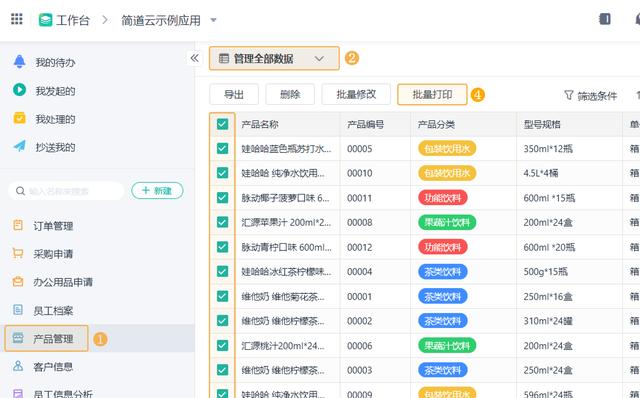Open 我处理的 checklist icon
The height and width of the screenshot is (398, 640).
[19, 118]
